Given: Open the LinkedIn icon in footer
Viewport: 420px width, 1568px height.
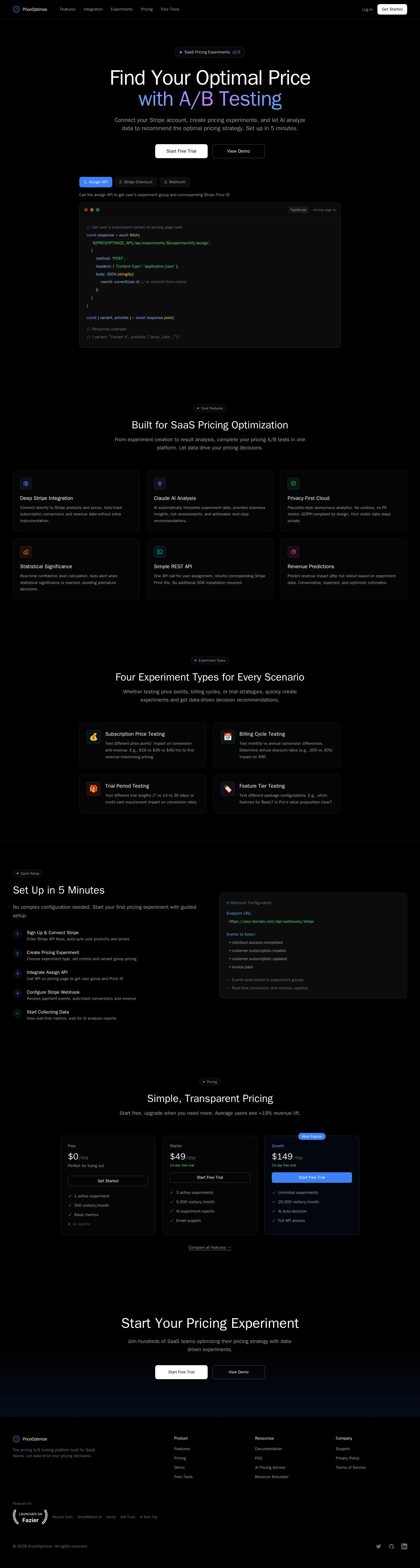Looking at the screenshot, I should [404, 1546].
